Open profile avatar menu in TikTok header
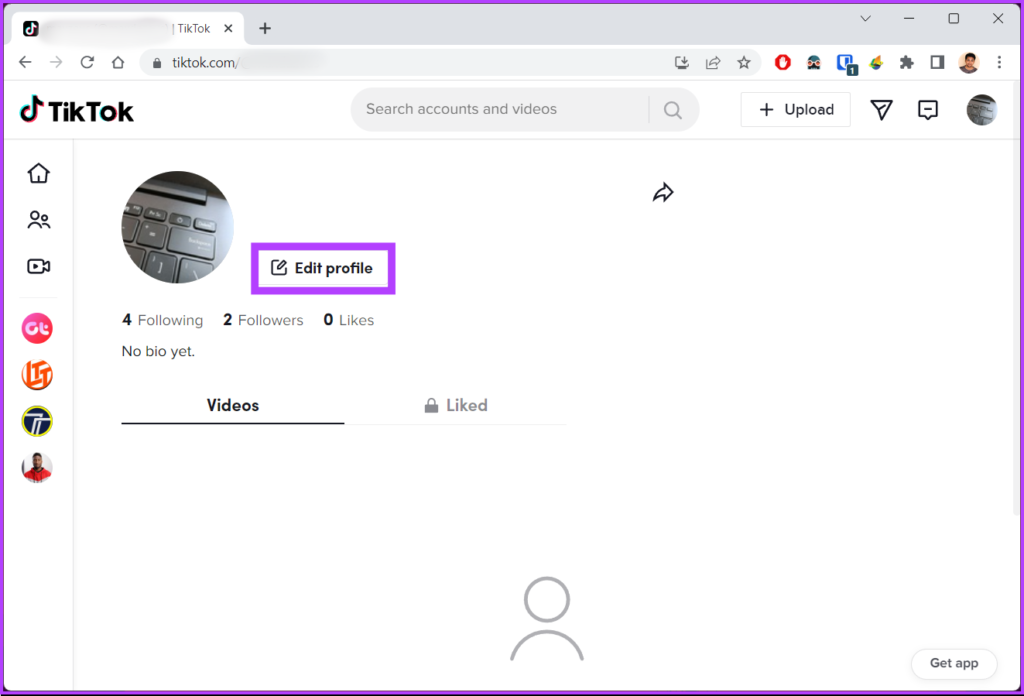 point(981,110)
